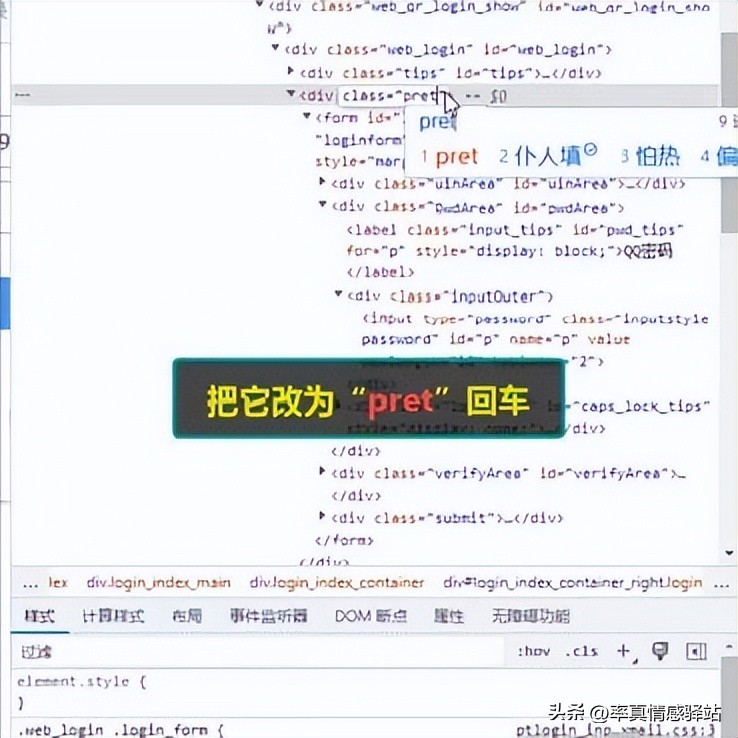Select the div#login_index_container_rightLogin breadcrumb

(x=573, y=583)
